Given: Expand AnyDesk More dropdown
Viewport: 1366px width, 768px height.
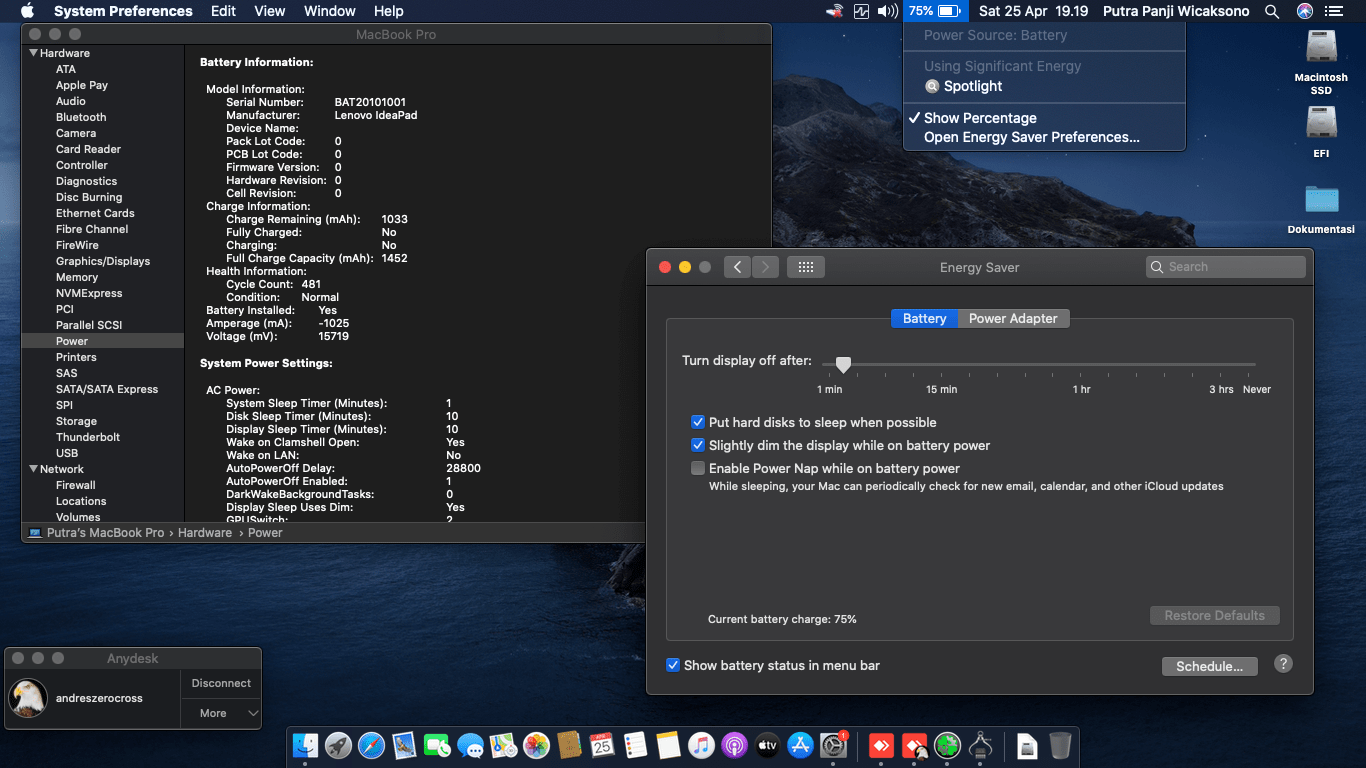Looking at the screenshot, I should point(221,713).
